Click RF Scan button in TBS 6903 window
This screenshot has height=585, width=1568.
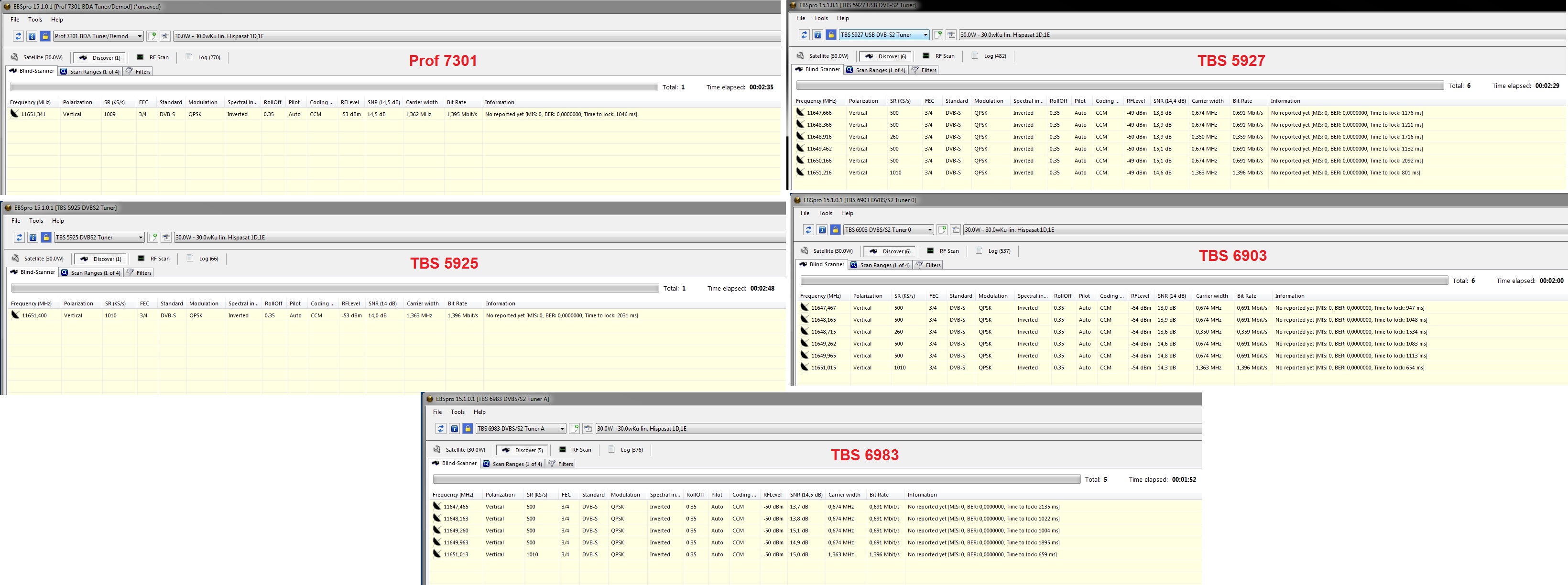pos(943,251)
